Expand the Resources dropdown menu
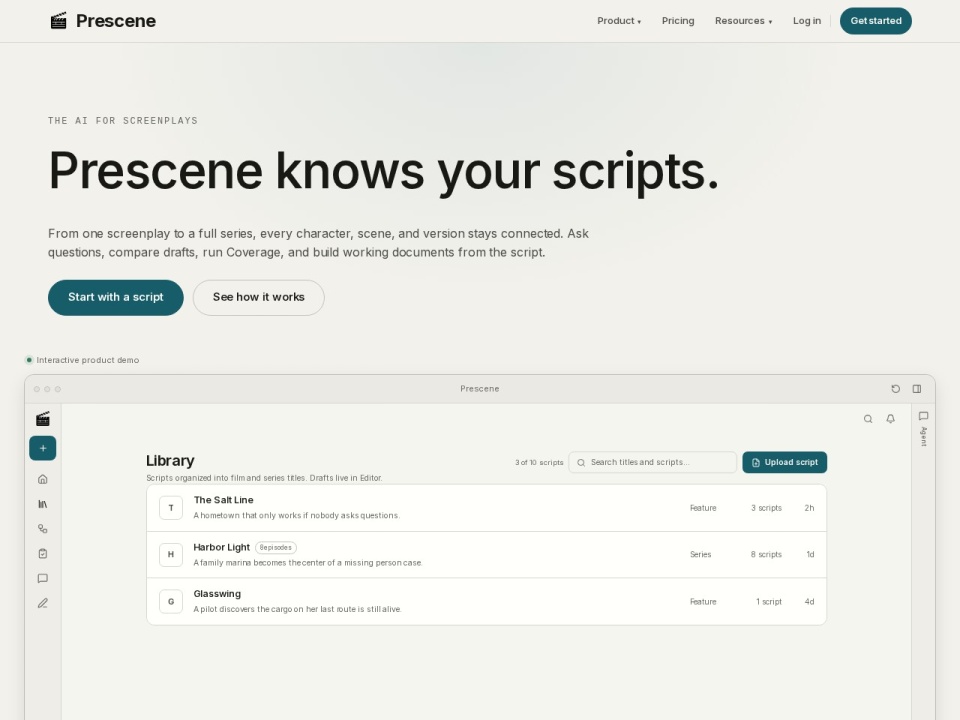The height and width of the screenshot is (720, 960). tap(743, 21)
